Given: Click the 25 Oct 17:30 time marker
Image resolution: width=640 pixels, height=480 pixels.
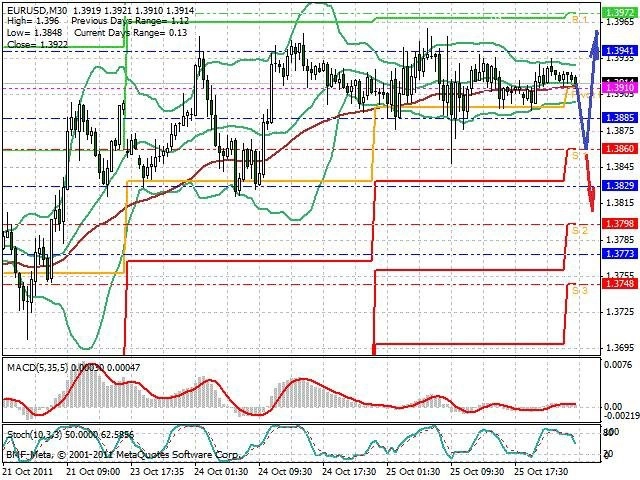Looking at the screenshot, I should point(541,471).
